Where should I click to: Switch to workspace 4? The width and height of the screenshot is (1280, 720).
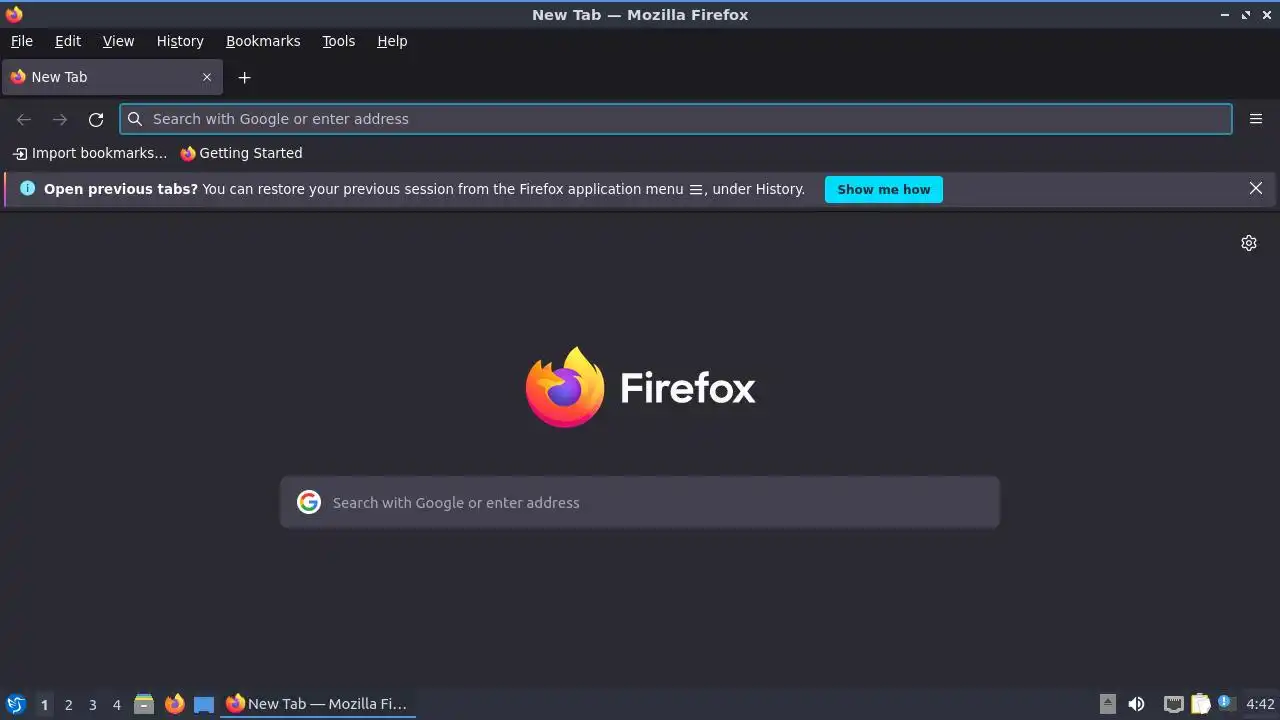click(116, 704)
